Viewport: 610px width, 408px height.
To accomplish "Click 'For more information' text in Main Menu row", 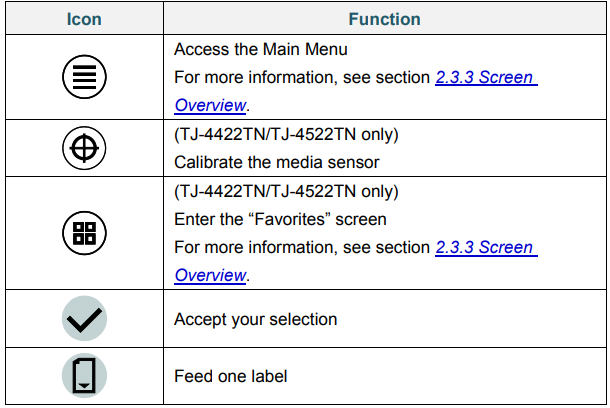I will tap(302, 77).
